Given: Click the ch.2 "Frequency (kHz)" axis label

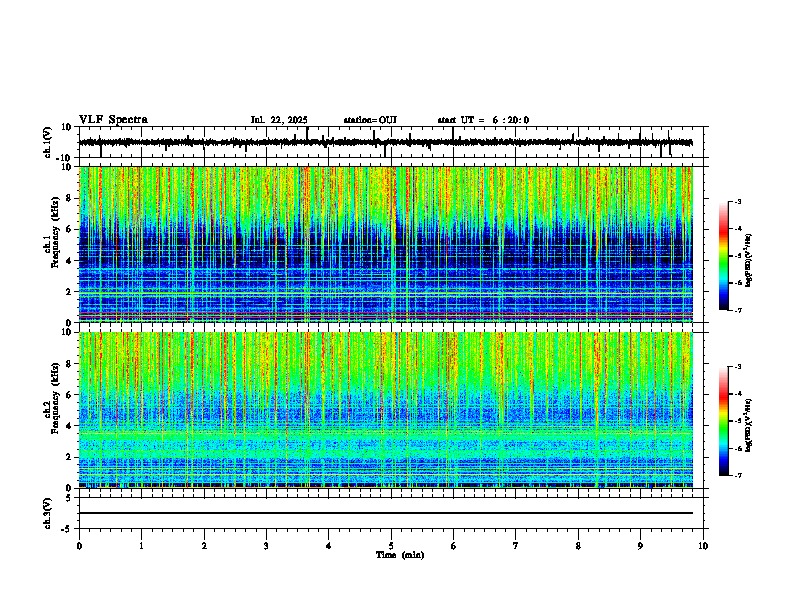Looking at the screenshot, I should 55,398.
